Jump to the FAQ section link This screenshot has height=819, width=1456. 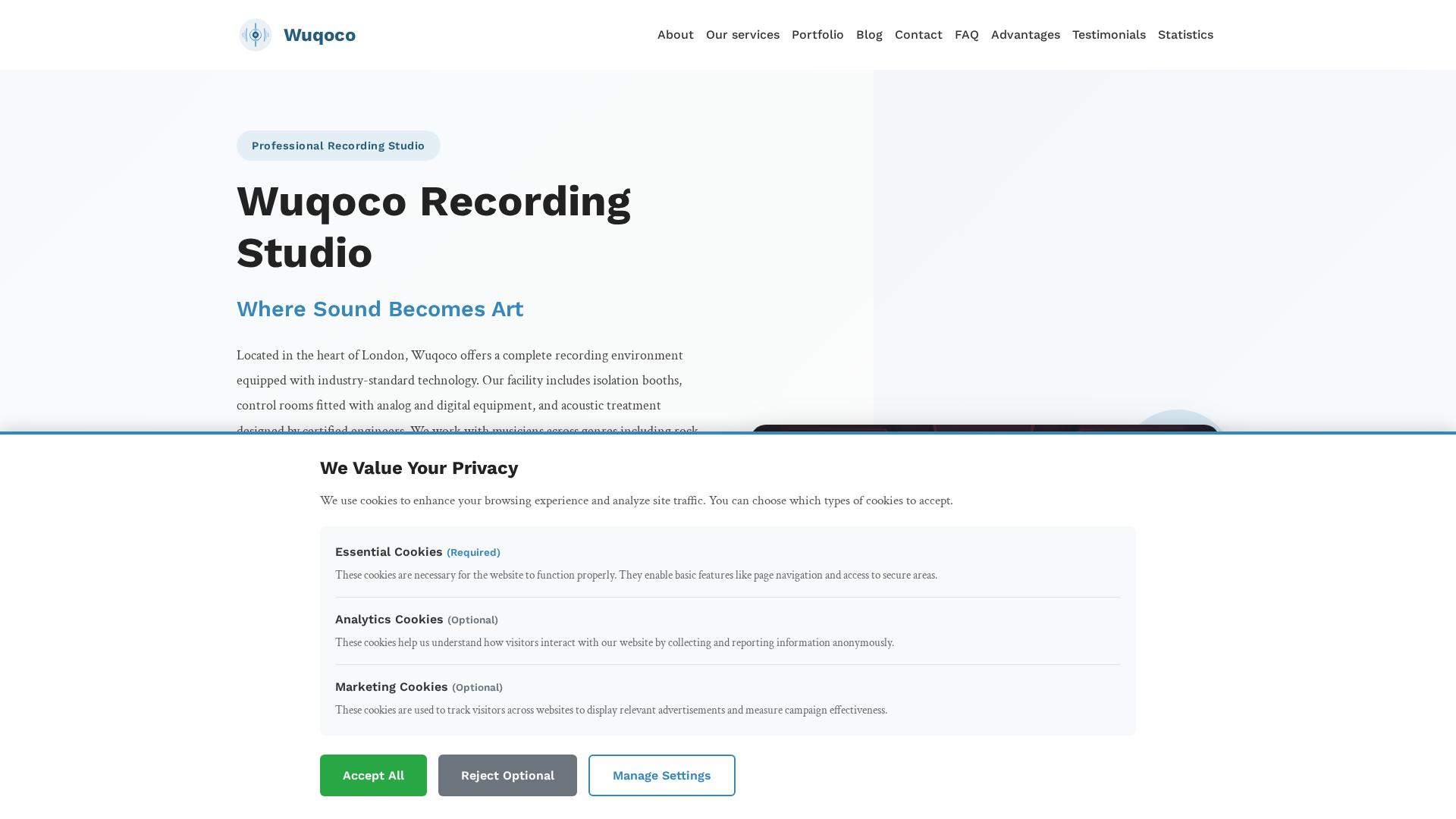(966, 35)
